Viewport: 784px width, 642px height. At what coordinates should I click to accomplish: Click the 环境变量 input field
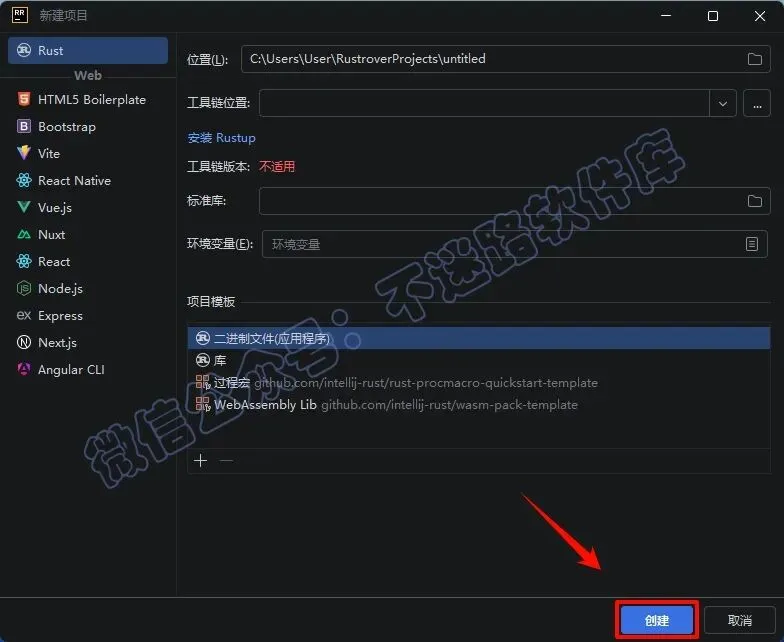[x=514, y=244]
